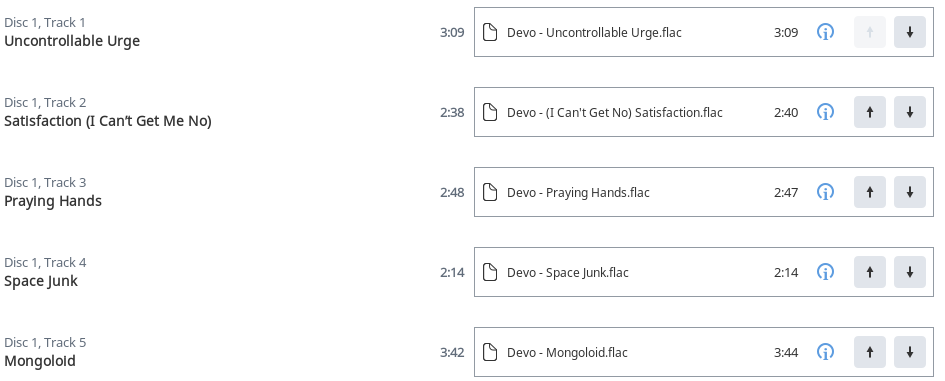The width and height of the screenshot is (945, 381).
Task: Move Satisfaction.flac down one track
Action: (909, 112)
